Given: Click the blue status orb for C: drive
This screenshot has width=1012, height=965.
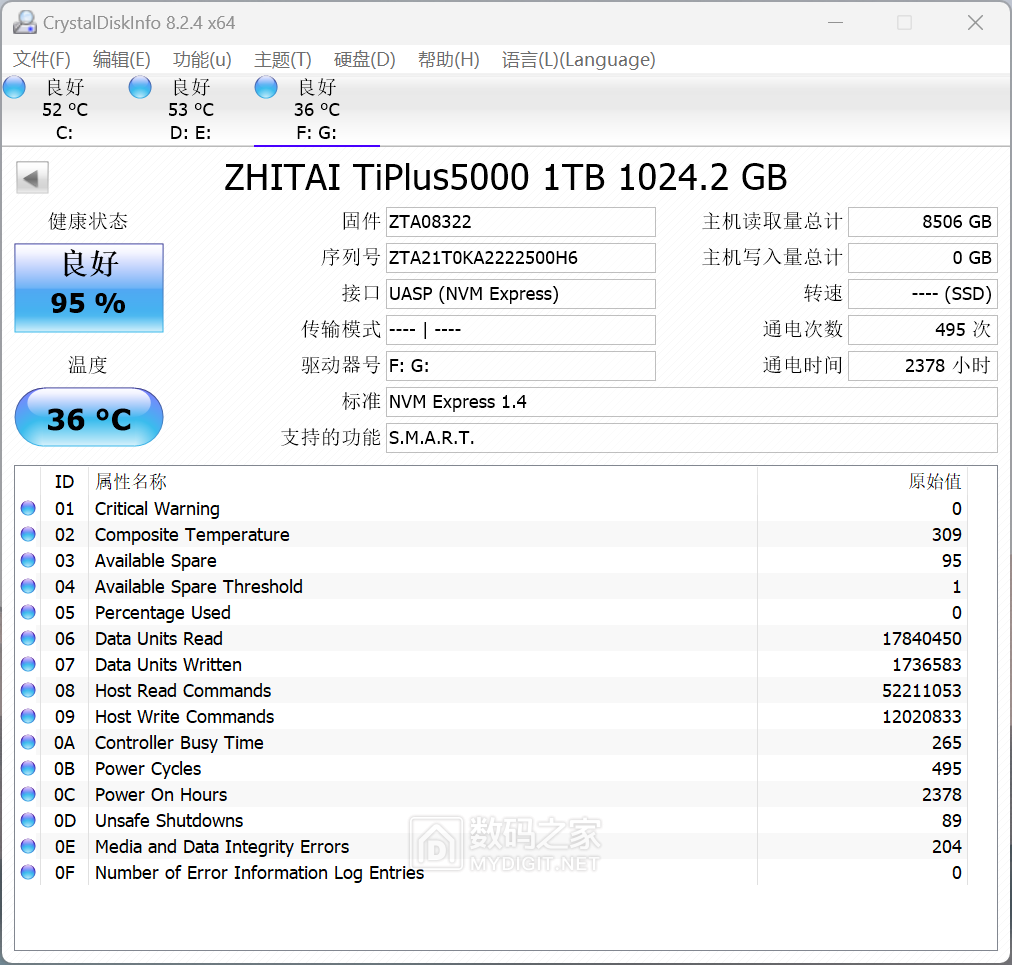Looking at the screenshot, I should 14,87.
